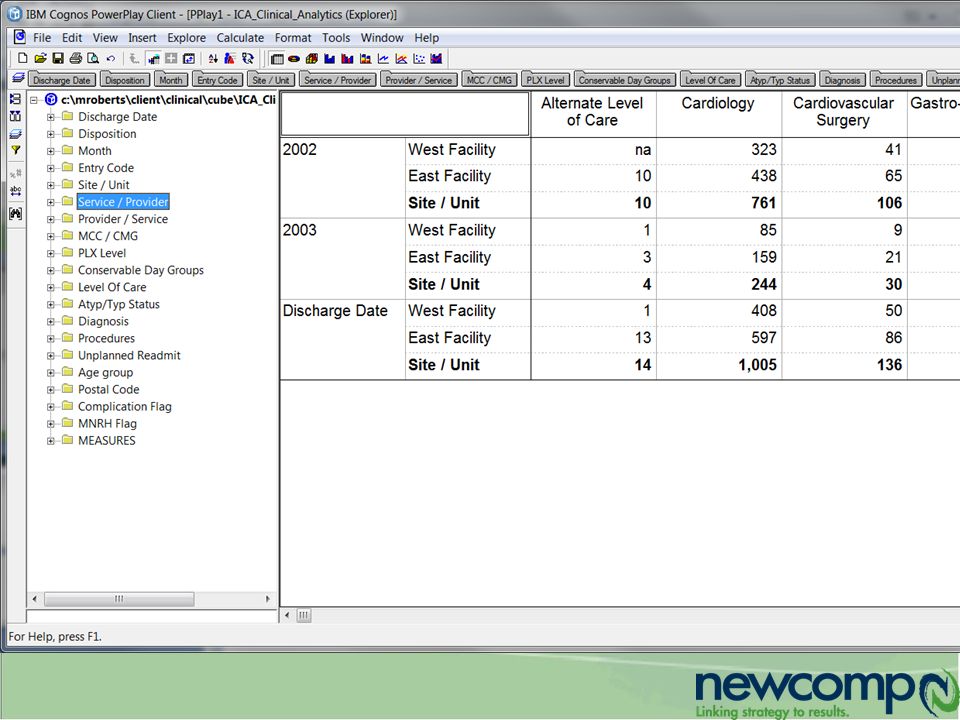Select the multiline chart display icon
The height and width of the screenshot is (720, 960).
(x=401, y=59)
